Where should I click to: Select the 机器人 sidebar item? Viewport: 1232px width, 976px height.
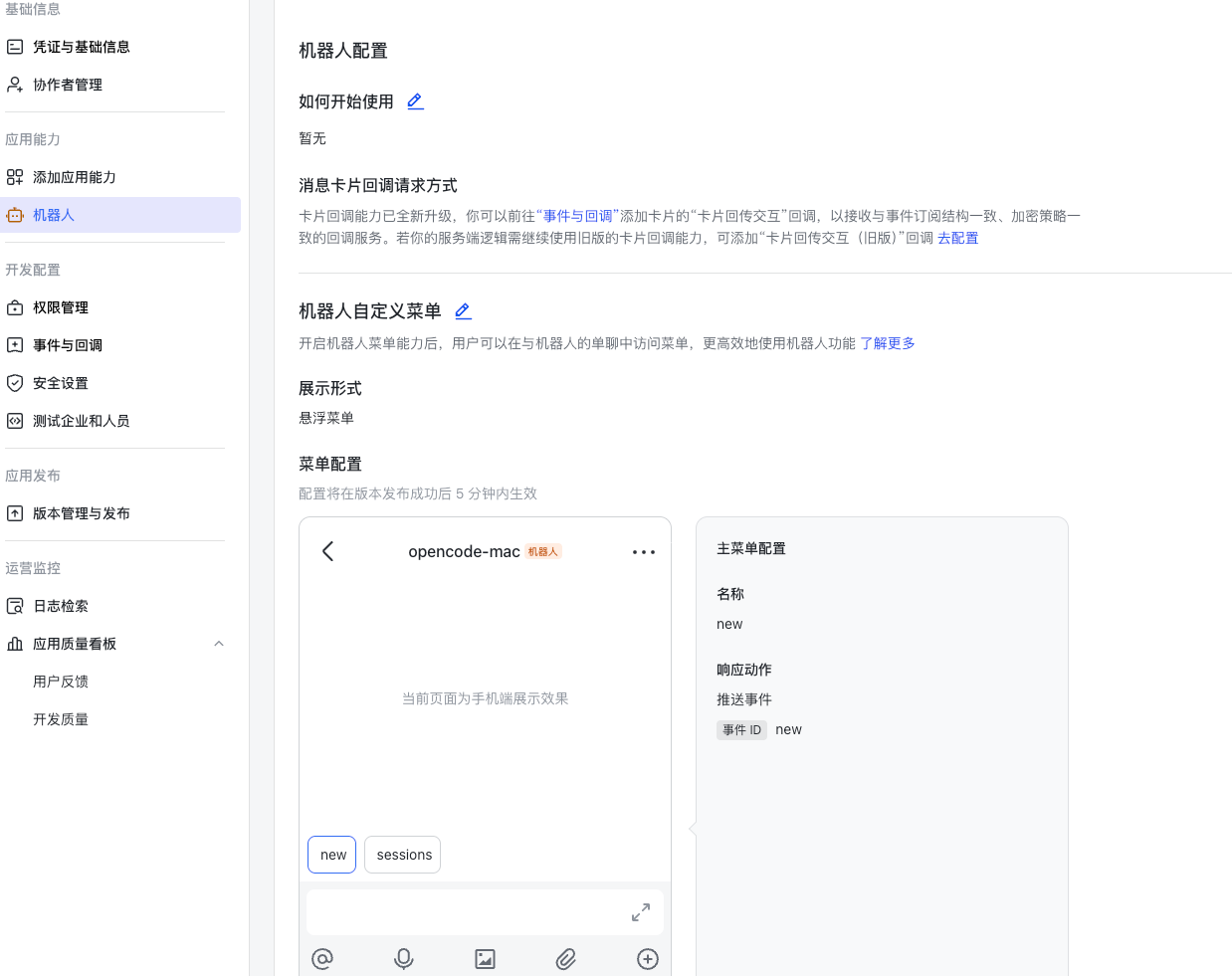pyautogui.click(x=120, y=215)
